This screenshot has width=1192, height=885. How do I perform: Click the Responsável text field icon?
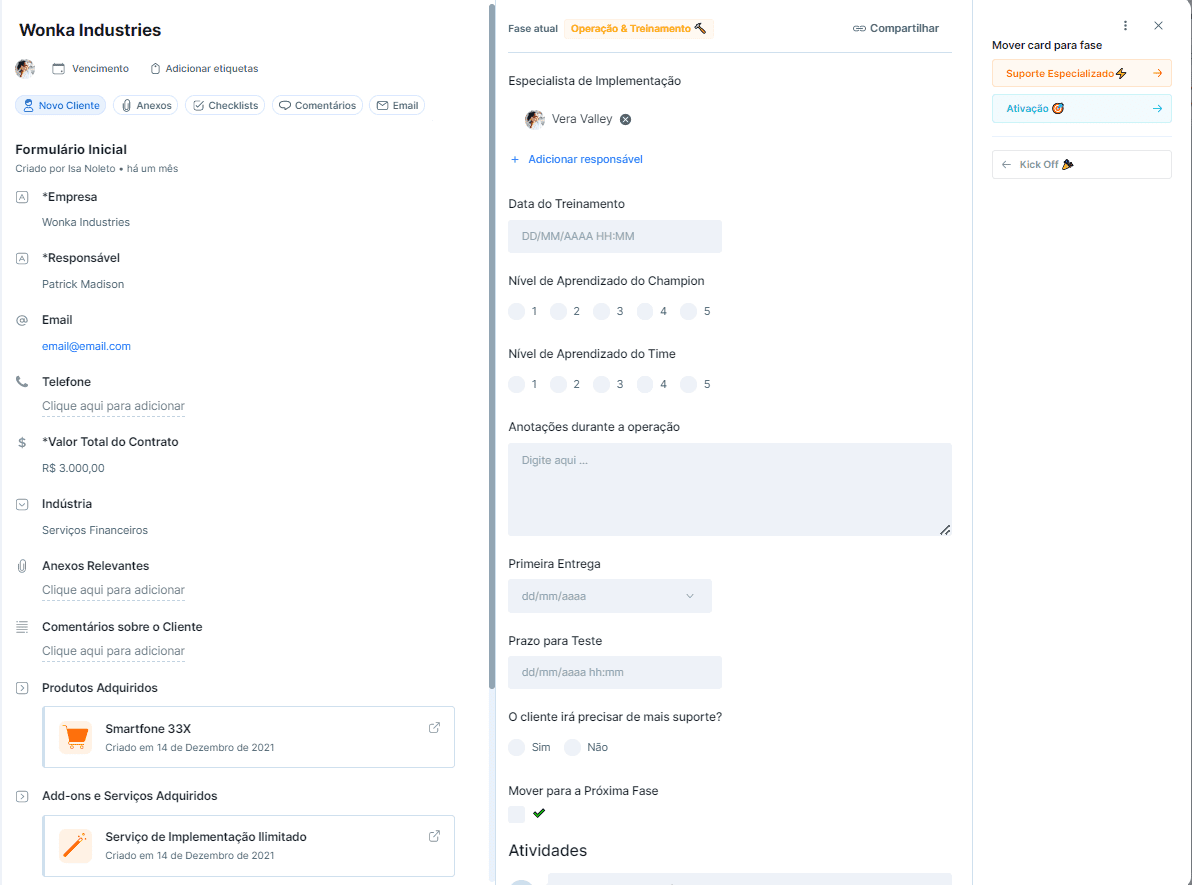tap(22, 259)
